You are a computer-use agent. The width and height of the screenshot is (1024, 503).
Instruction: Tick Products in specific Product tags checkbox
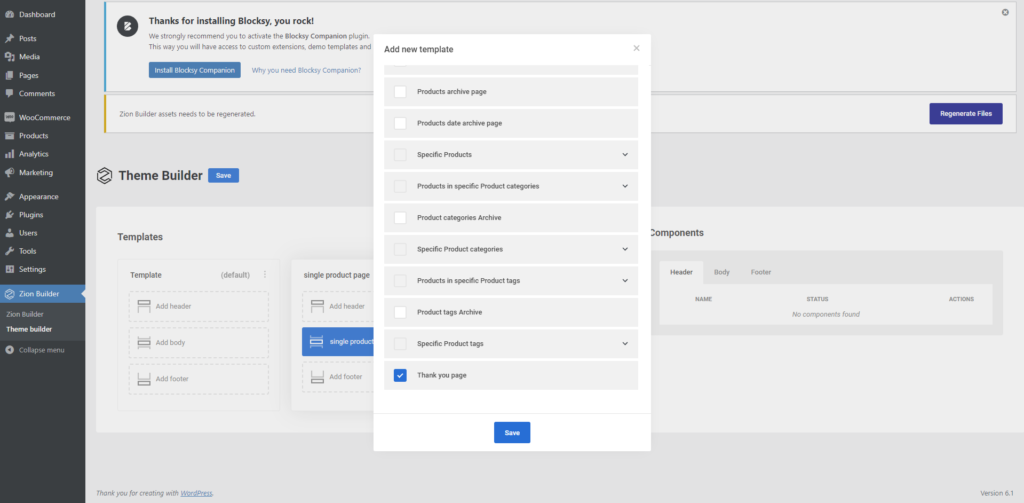(x=400, y=281)
